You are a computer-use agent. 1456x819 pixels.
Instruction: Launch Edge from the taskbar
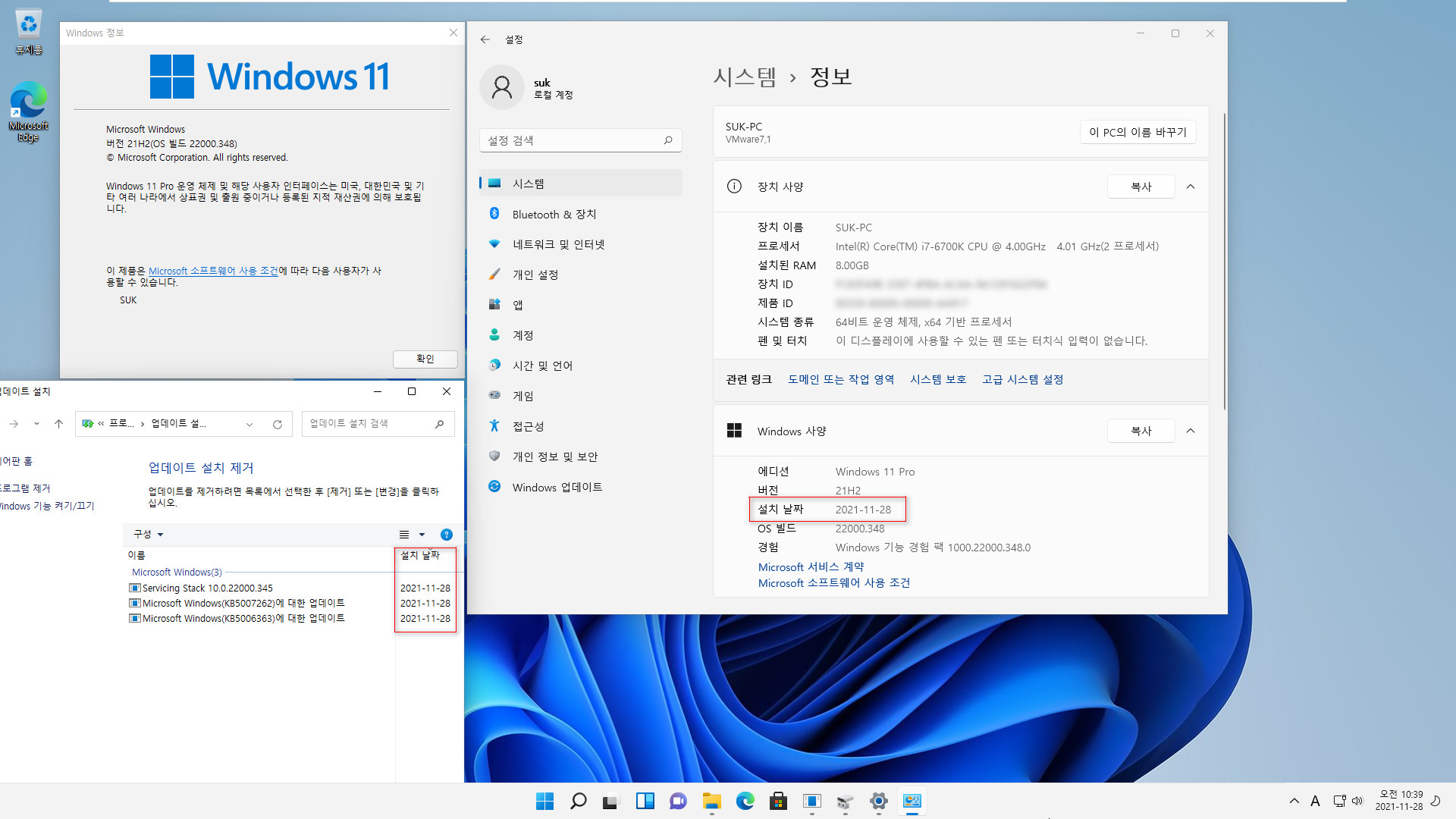click(x=745, y=801)
